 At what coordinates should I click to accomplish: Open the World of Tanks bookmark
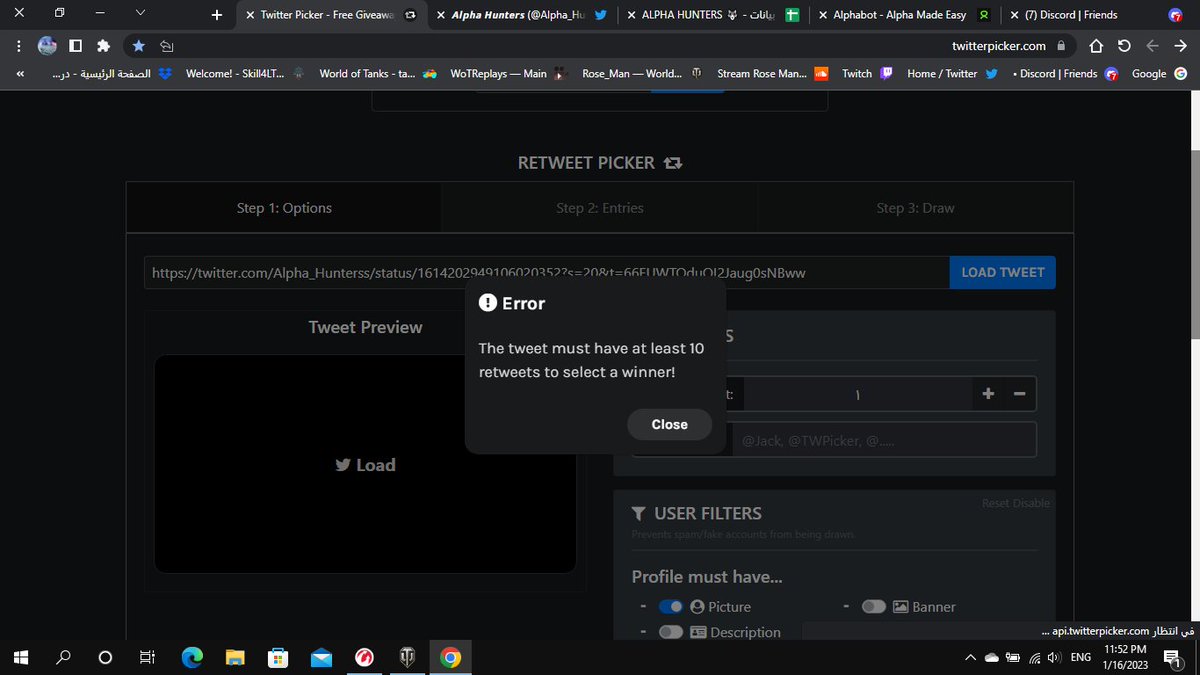point(378,74)
